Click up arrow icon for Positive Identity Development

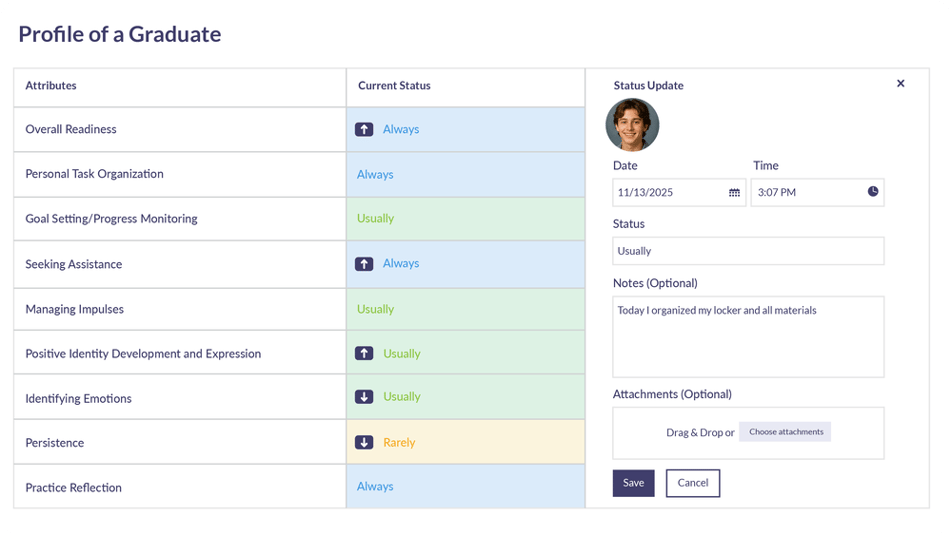tap(364, 354)
